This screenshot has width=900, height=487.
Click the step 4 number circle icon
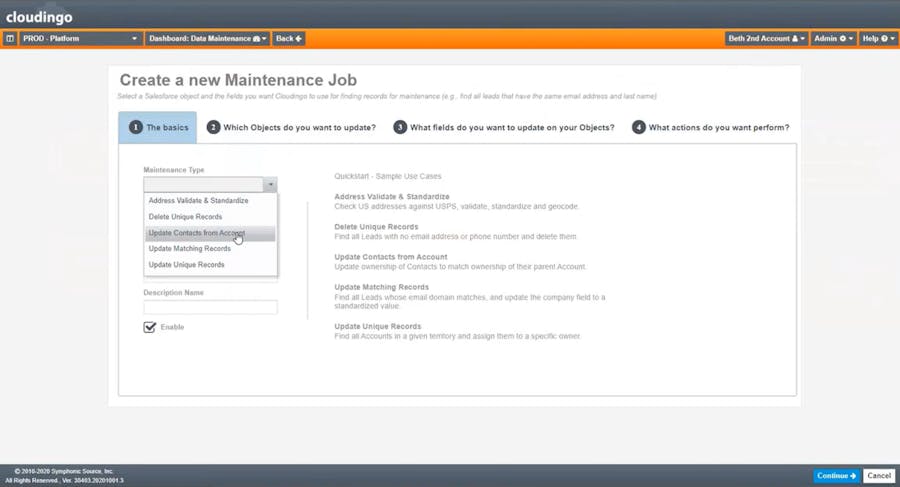coord(638,128)
